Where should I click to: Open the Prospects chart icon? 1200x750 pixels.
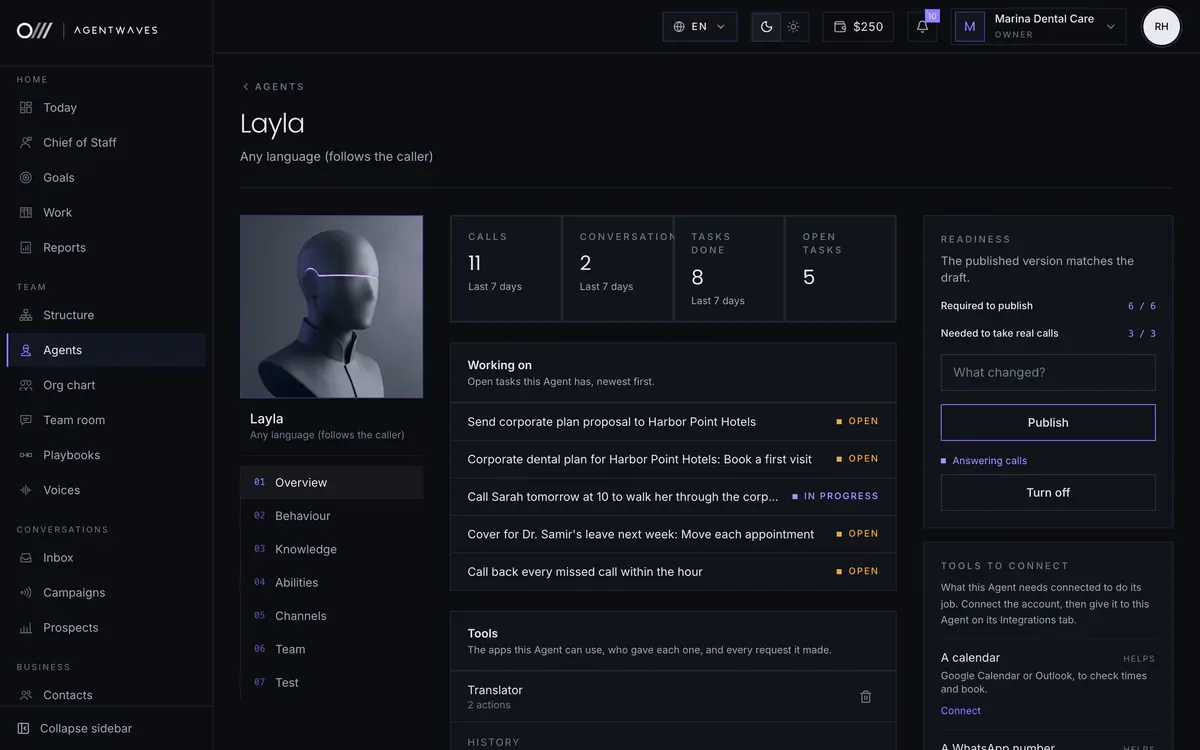26,628
